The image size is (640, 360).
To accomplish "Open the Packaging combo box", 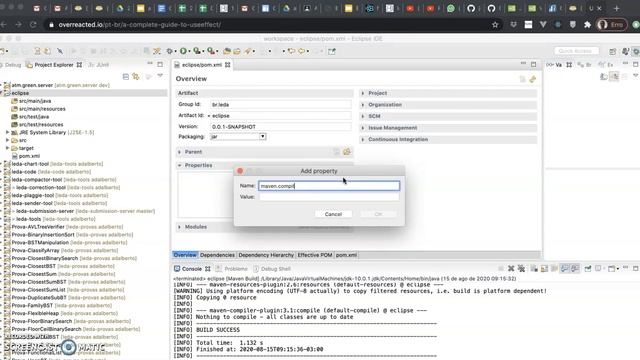I will 238,137.
